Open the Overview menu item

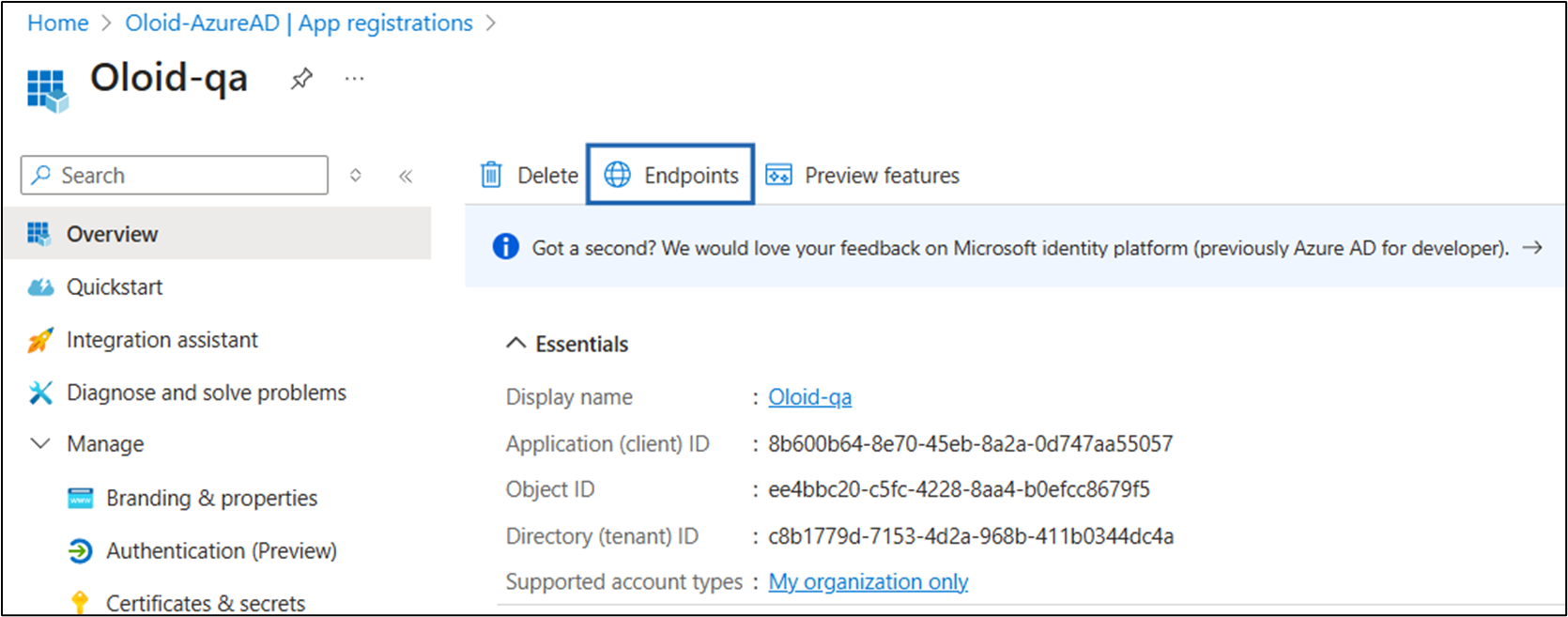(x=217, y=234)
